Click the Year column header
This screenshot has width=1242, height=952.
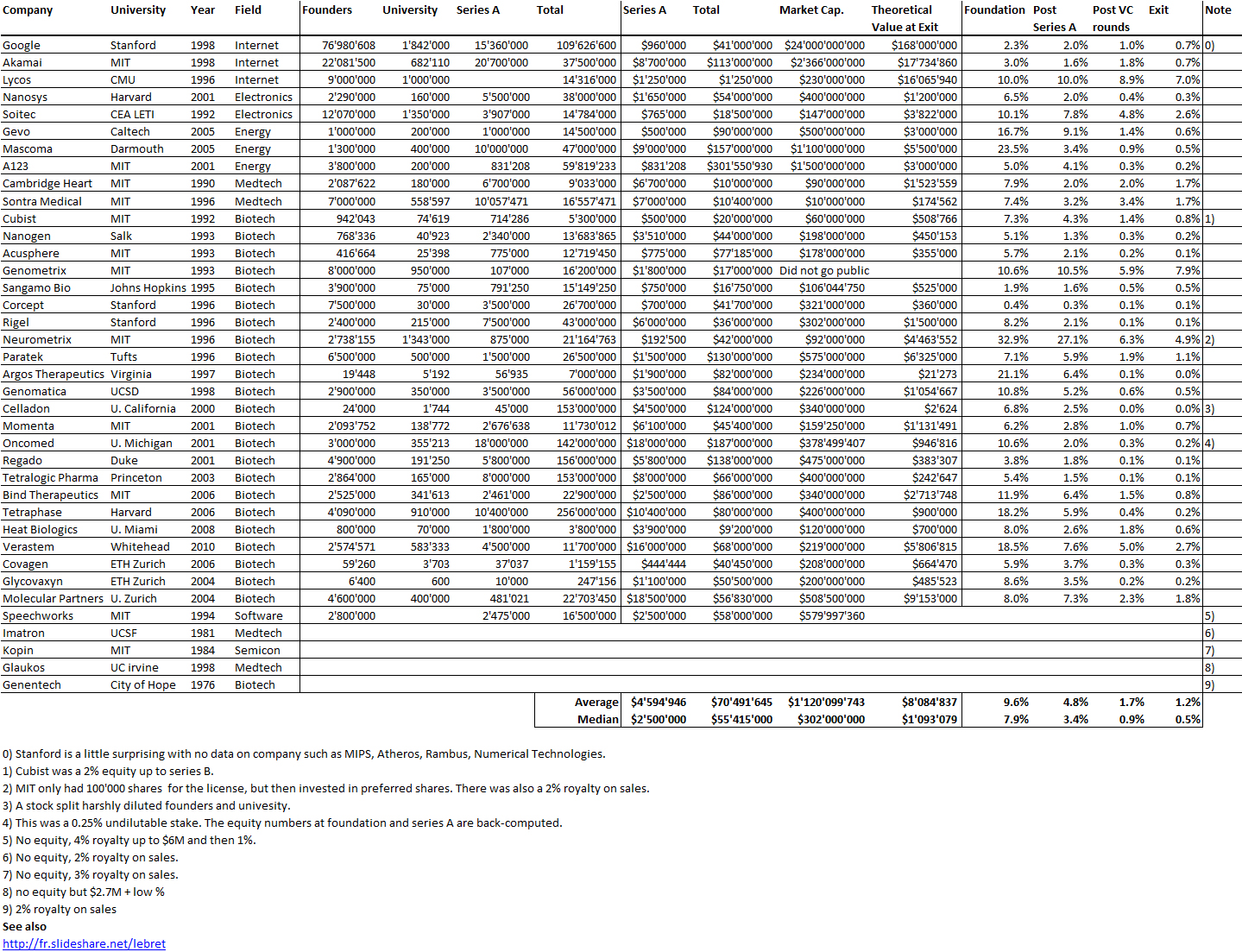pyautogui.click(x=203, y=9)
